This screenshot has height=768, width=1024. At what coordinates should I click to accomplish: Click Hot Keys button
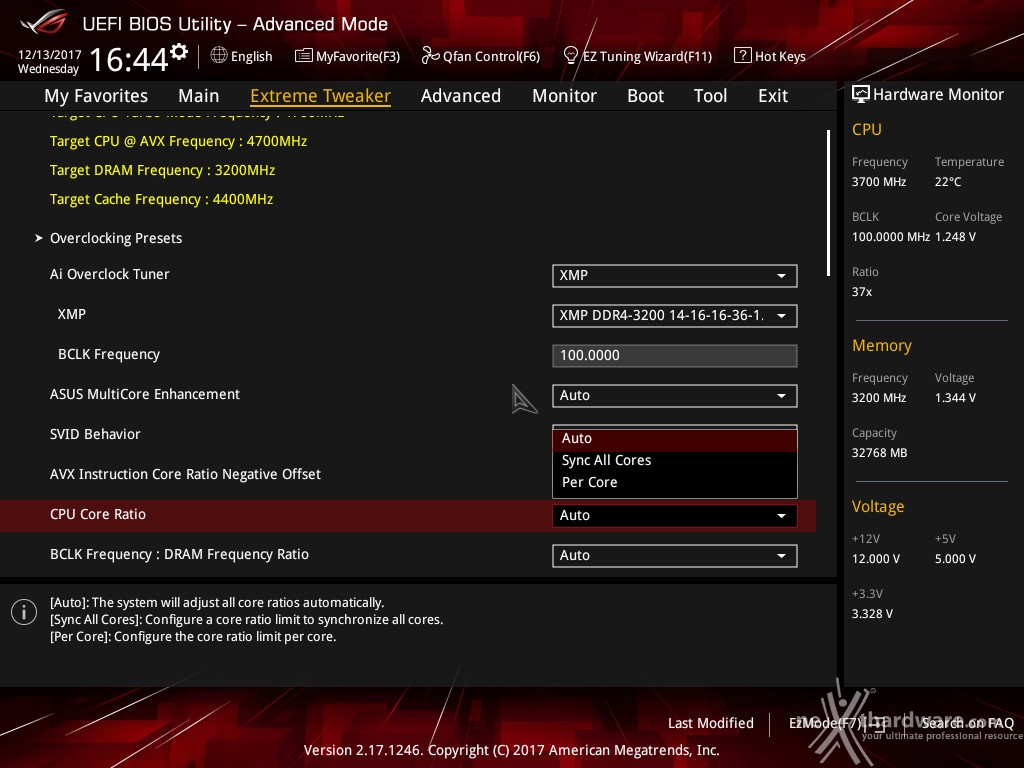point(770,56)
